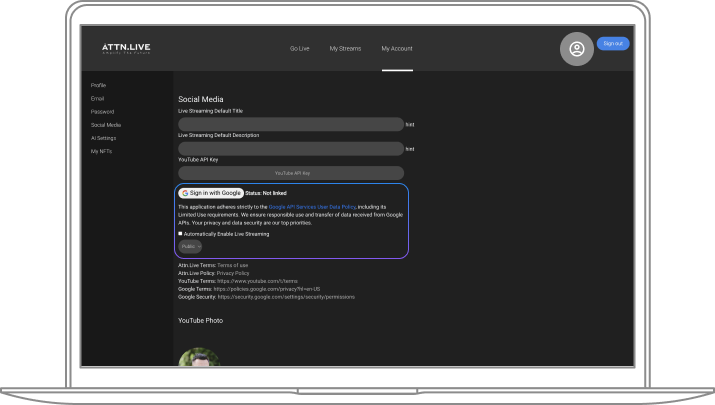Open Google API Services User Data Policy link

pos(312,207)
